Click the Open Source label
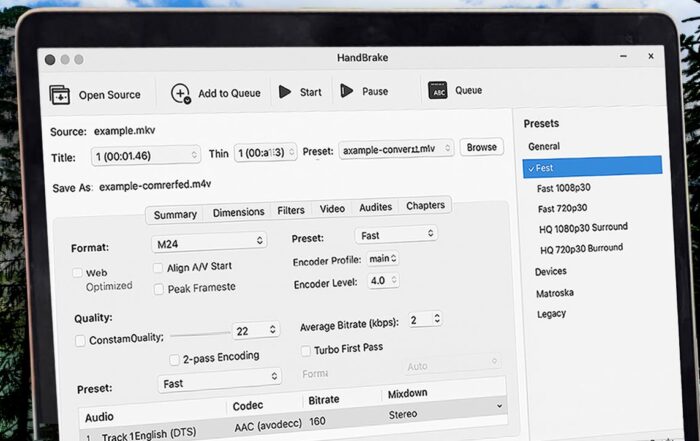The height and width of the screenshot is (441, 700). (x=109, y=95)
